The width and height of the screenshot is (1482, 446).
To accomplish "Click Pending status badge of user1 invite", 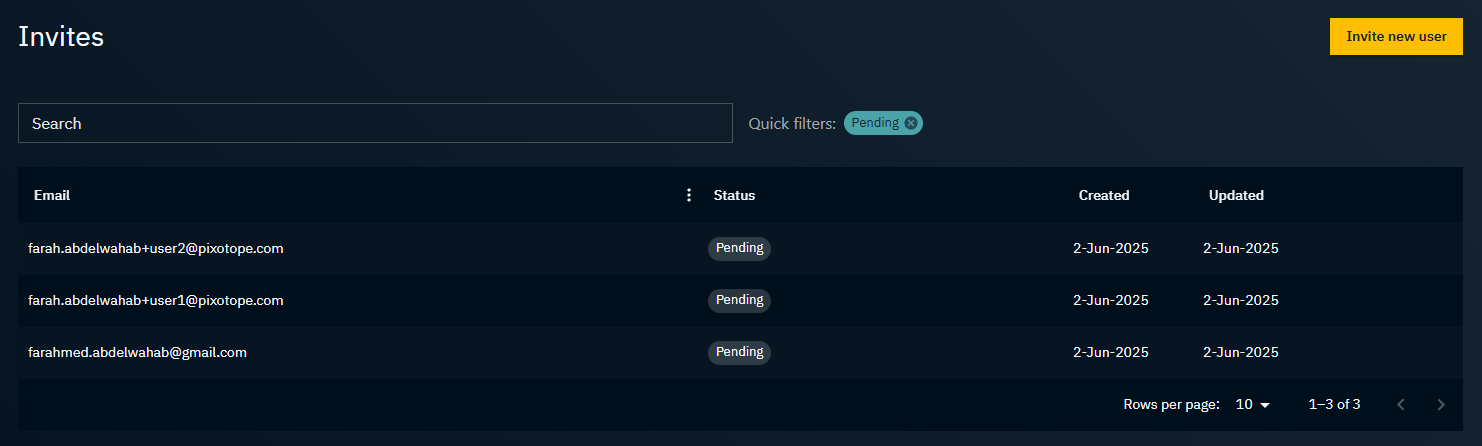I will point(739,300).
